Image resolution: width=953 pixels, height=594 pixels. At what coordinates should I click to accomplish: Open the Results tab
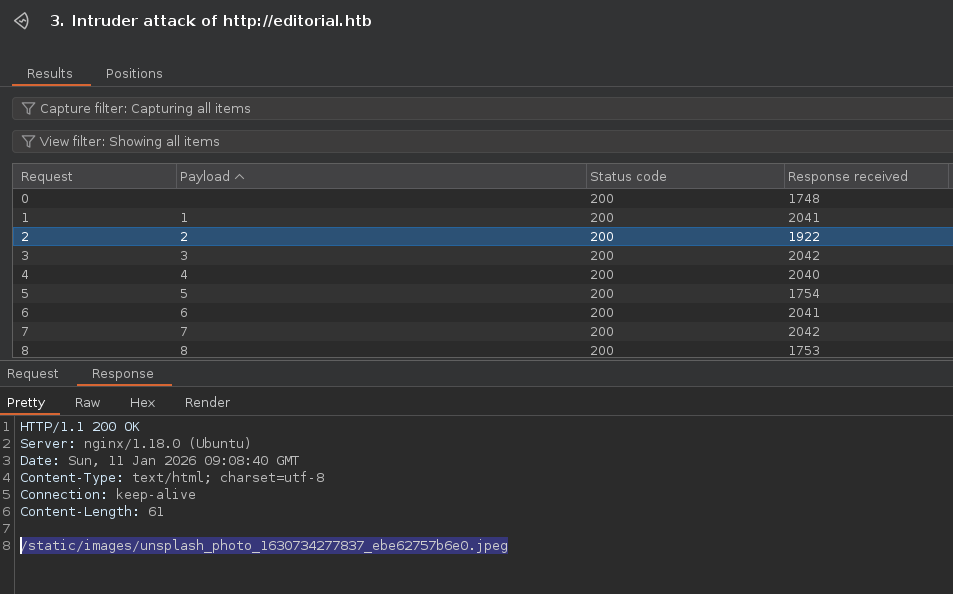tap(49, 73)
